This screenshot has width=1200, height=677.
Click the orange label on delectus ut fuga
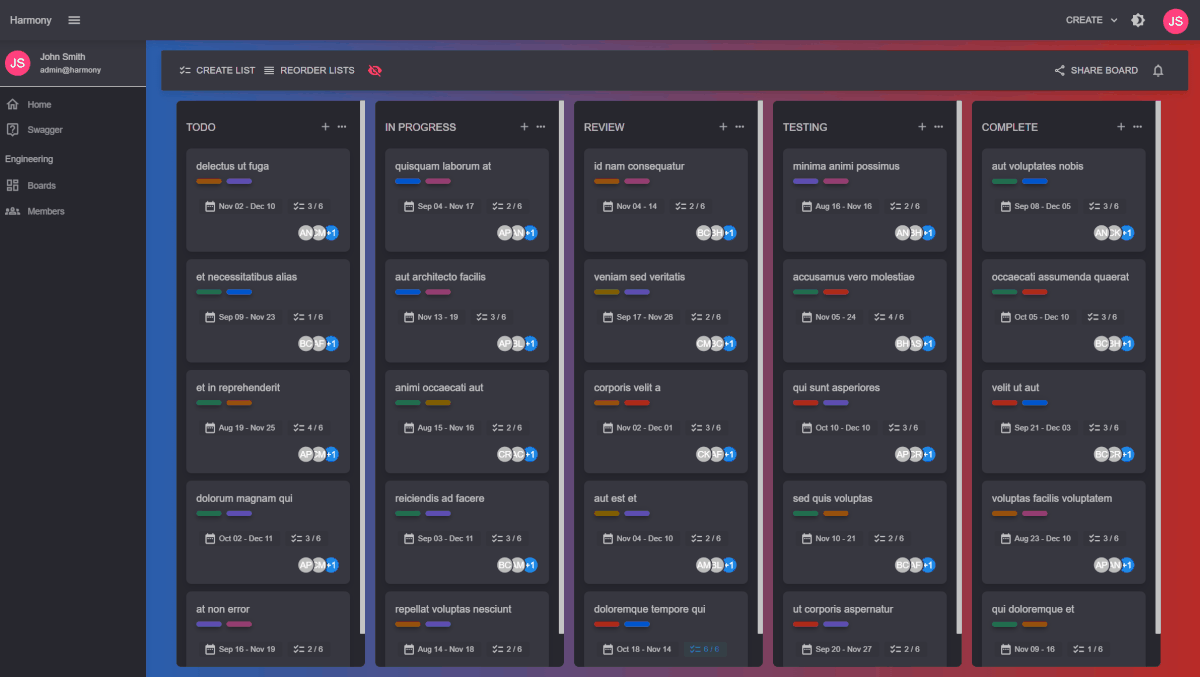click(209, 182)
